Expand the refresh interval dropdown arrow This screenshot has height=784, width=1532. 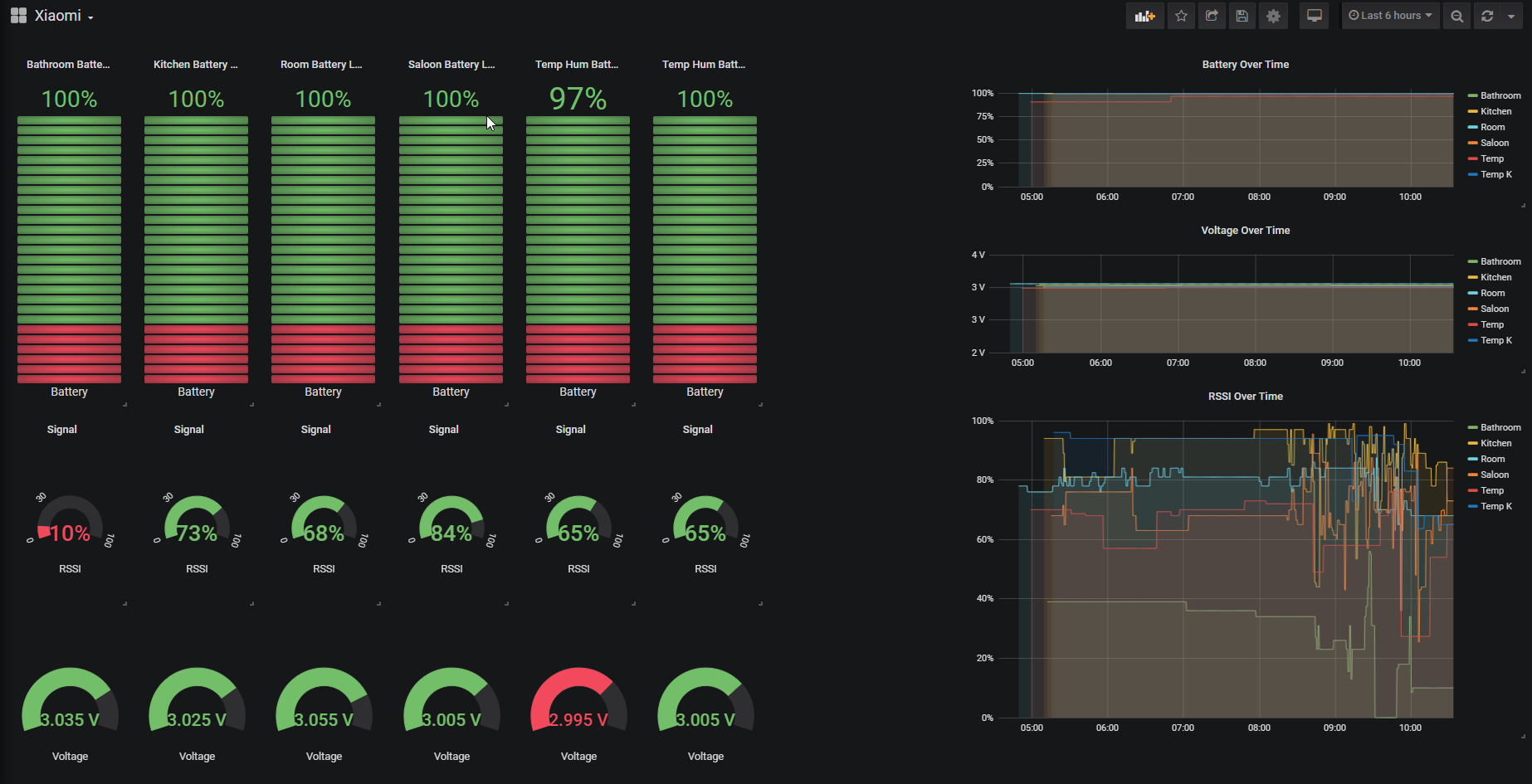coord(1511,16)
